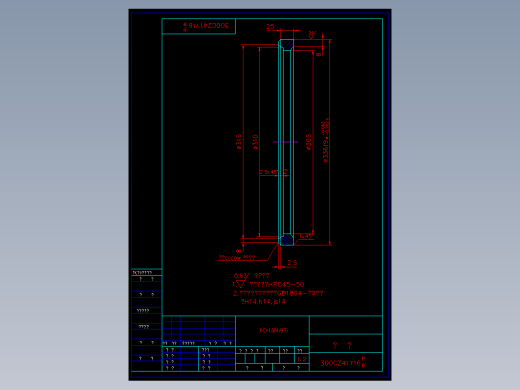
Task: Click the 1:2 scale value
Action: click(301, 359)
